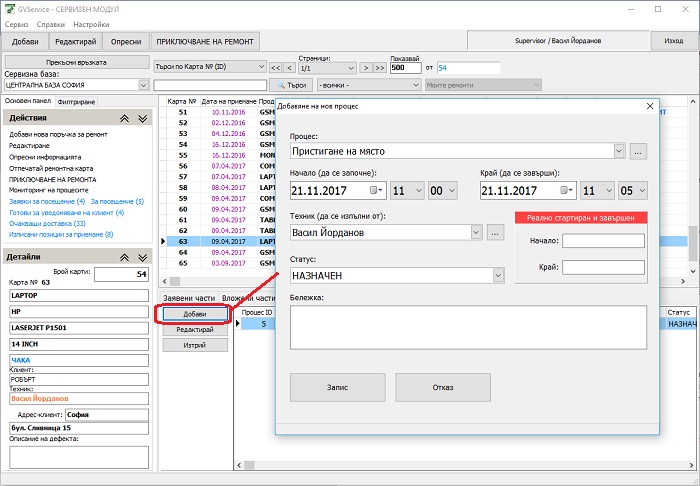Open Очакващи доставка (33) link
This screenshot has height=486, width=700.
[47, 223]
